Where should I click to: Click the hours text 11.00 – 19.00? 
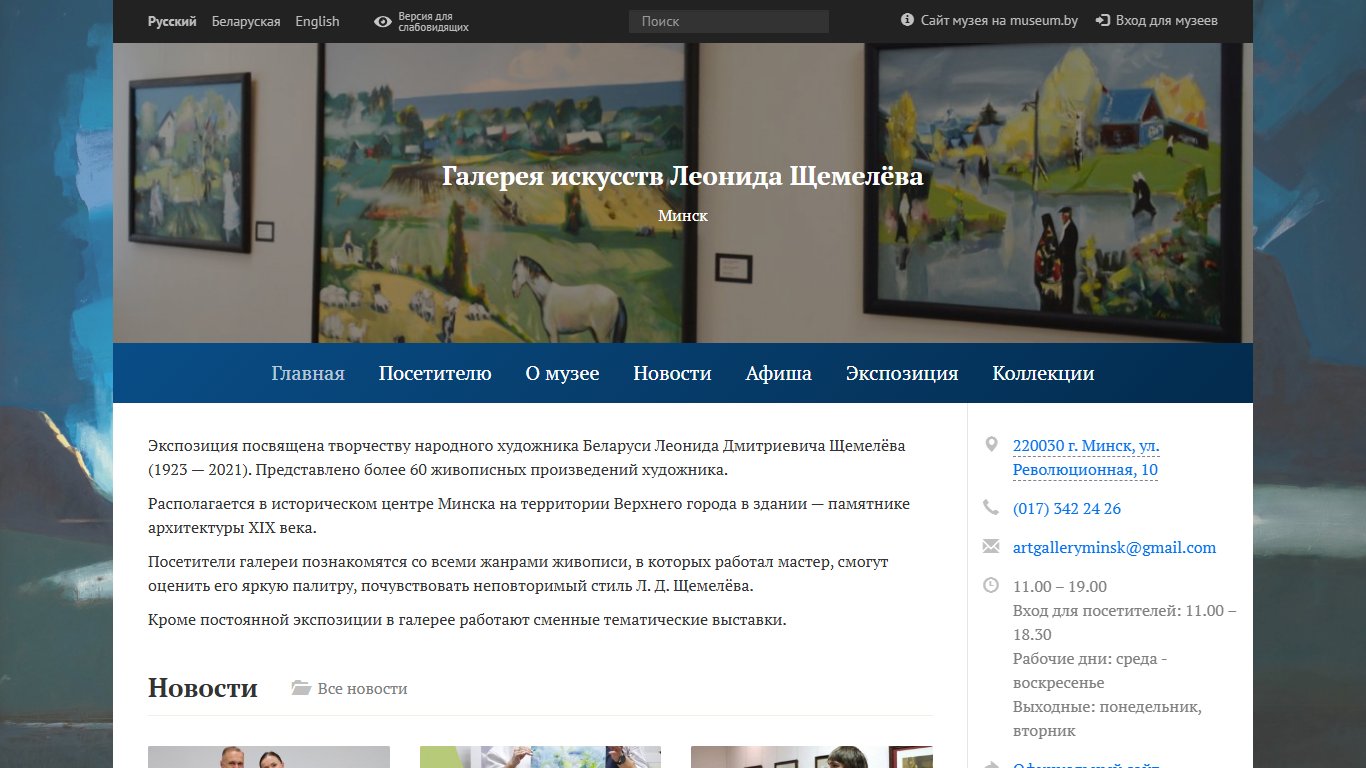pyautogui.click(x=1060, y=586)
